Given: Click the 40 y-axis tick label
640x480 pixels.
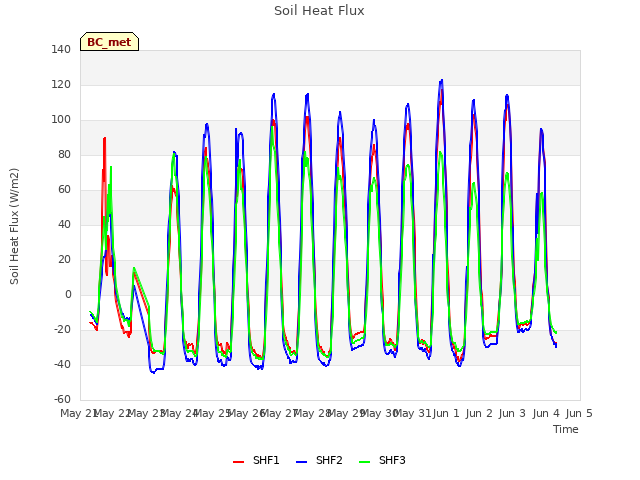Looking at the screenshot, I should click(x=64, y=224).
